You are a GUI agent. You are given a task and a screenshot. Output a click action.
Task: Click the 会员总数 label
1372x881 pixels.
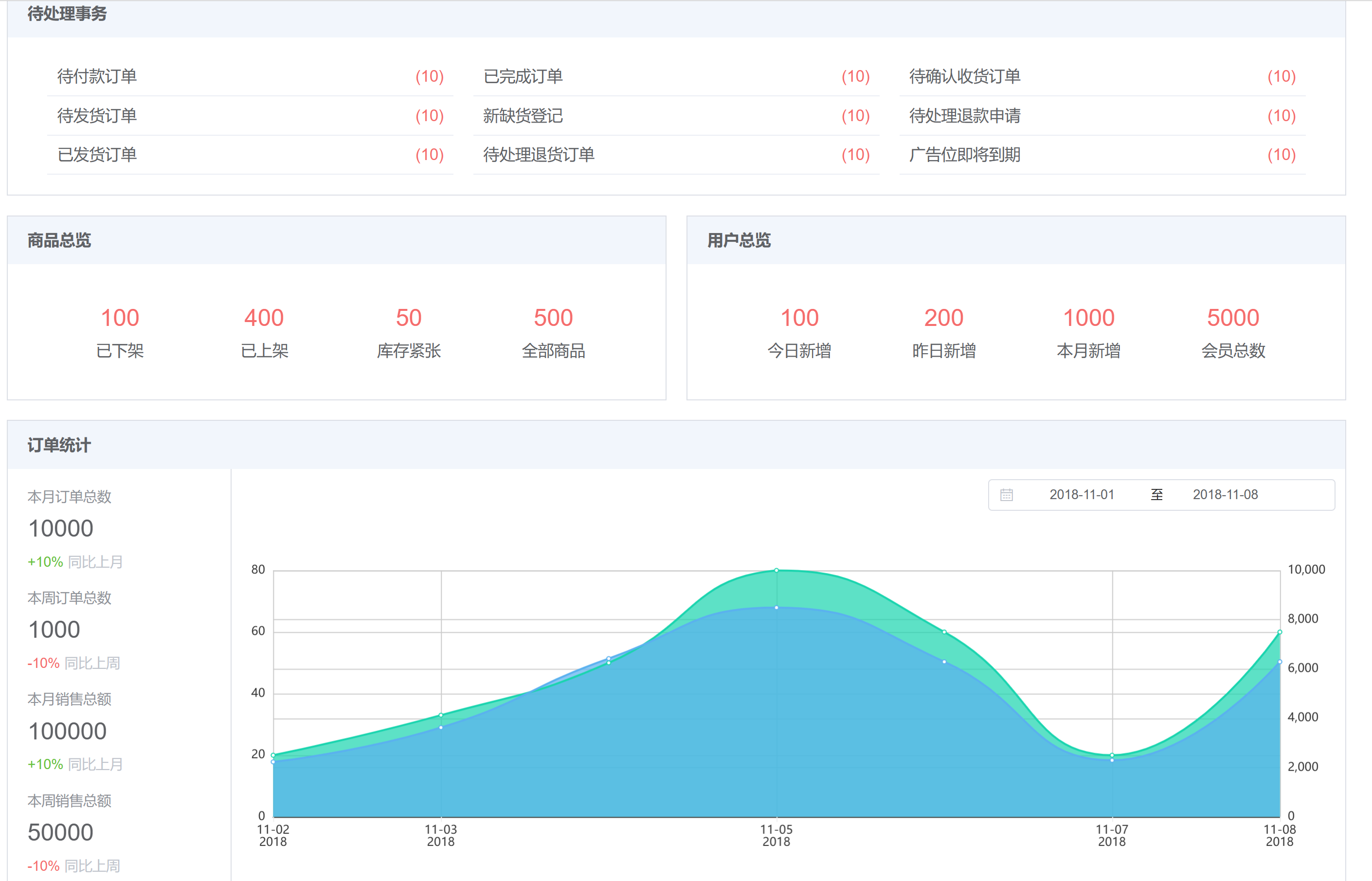pos(1233,351)
